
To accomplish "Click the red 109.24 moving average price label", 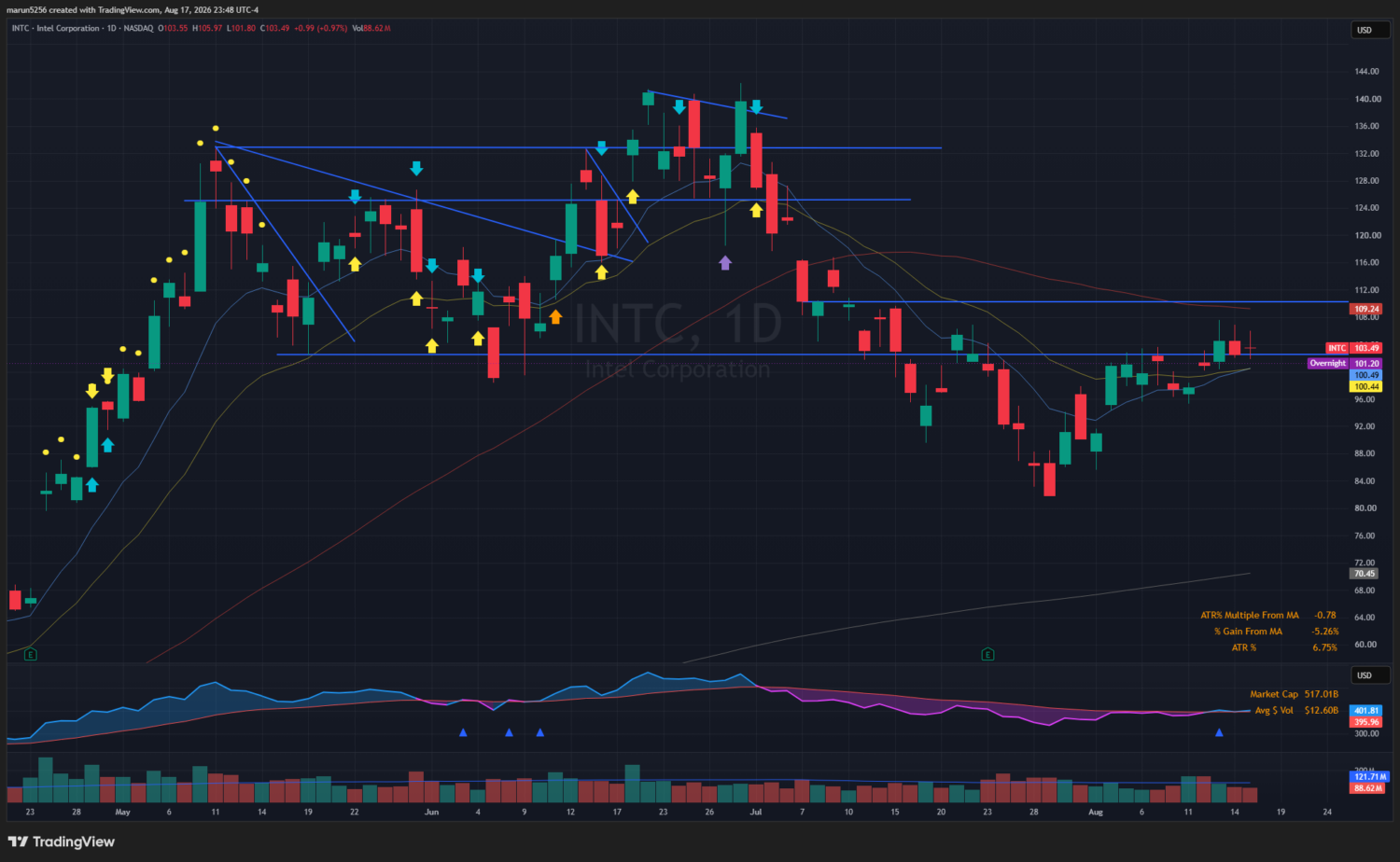I will pyautogui.click(x=1366, y=309).
